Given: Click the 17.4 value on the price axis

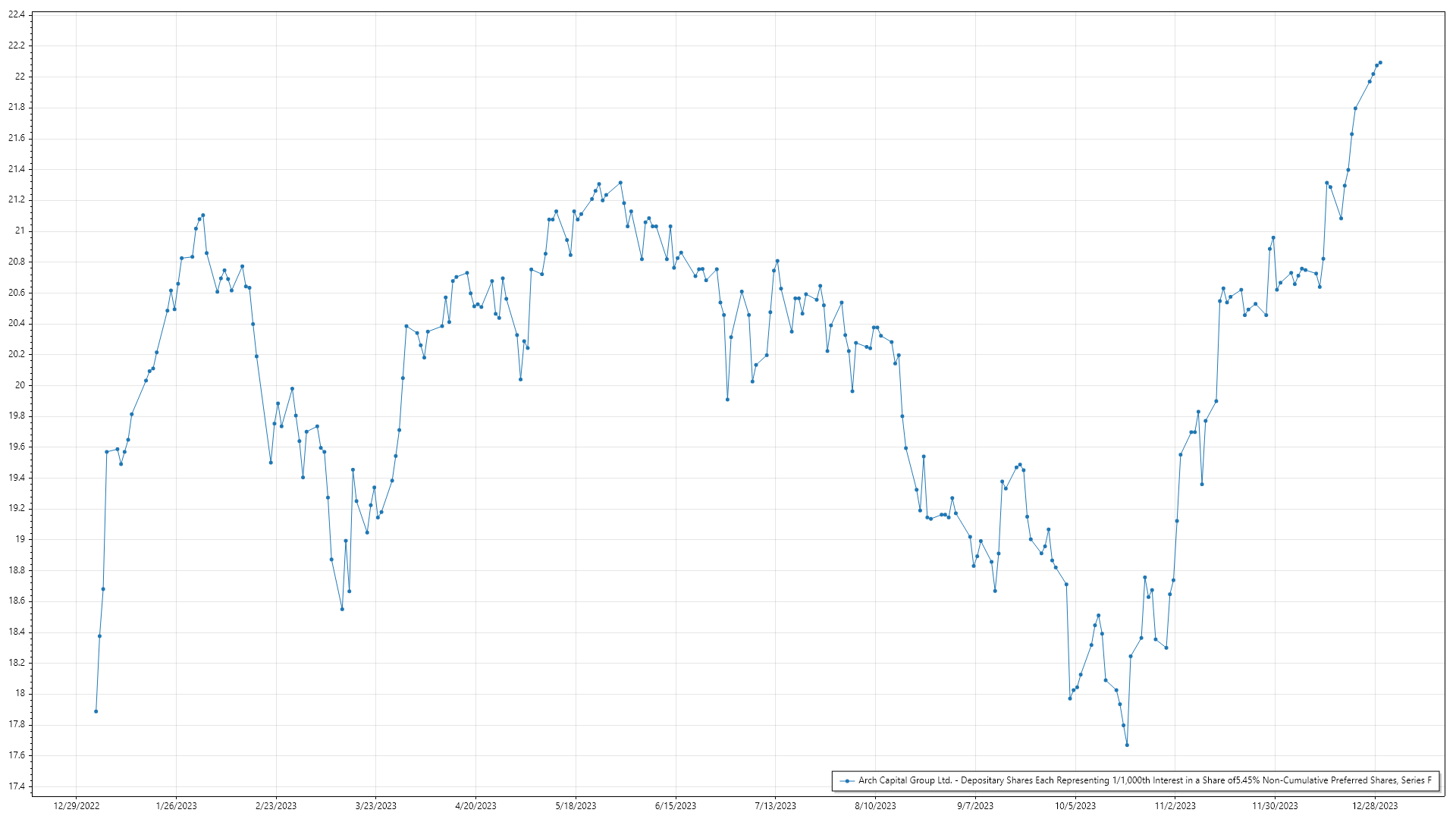Looking at the screenshot, I should [x=17, y=786].
